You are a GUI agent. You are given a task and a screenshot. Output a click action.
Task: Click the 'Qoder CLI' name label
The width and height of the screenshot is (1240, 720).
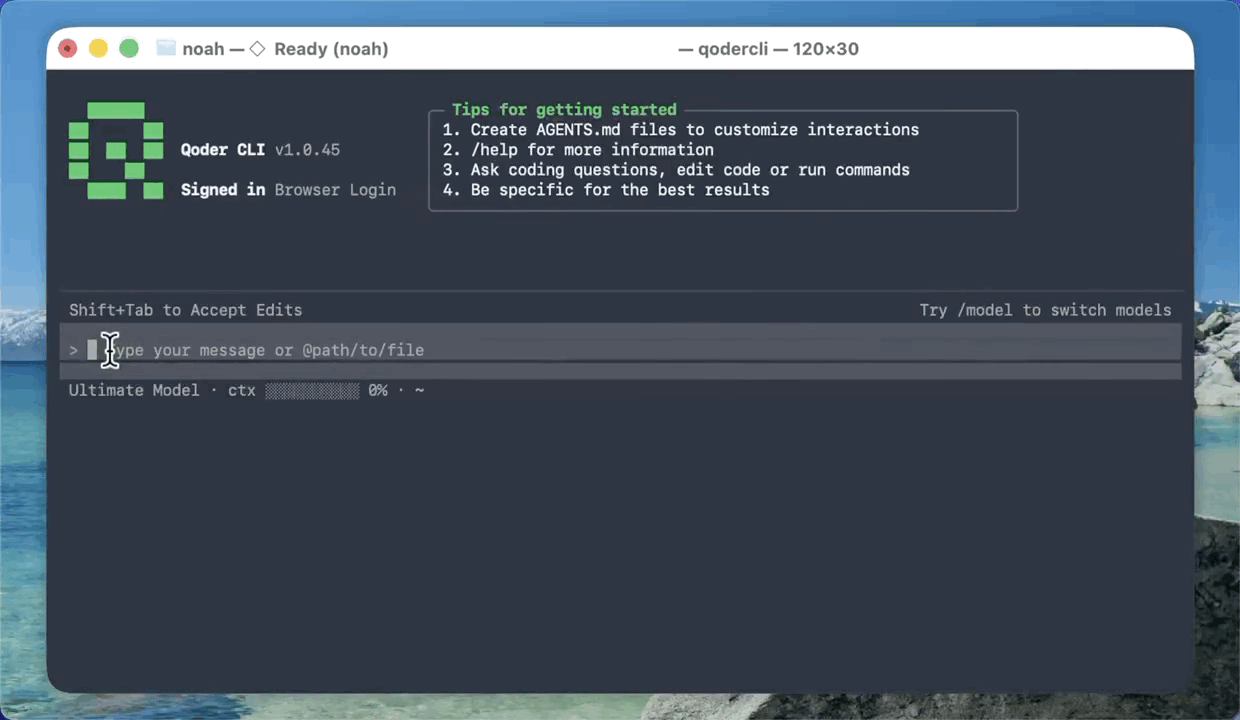[x=223, y=150]
